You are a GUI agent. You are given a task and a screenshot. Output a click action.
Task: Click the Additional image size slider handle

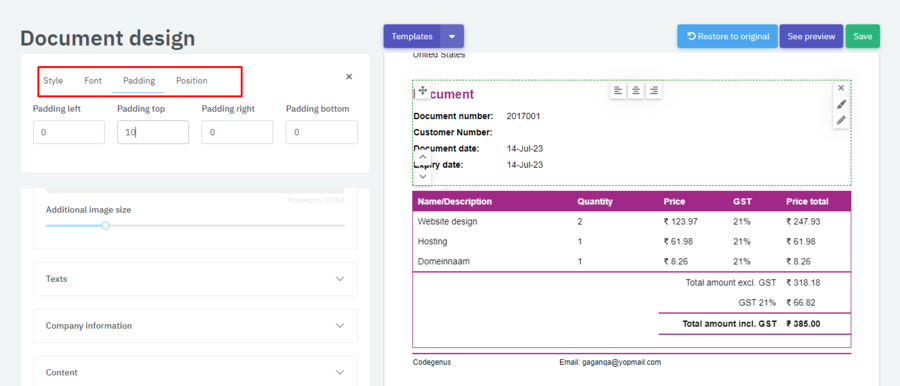pyautogui.click(x=106, y=226)
